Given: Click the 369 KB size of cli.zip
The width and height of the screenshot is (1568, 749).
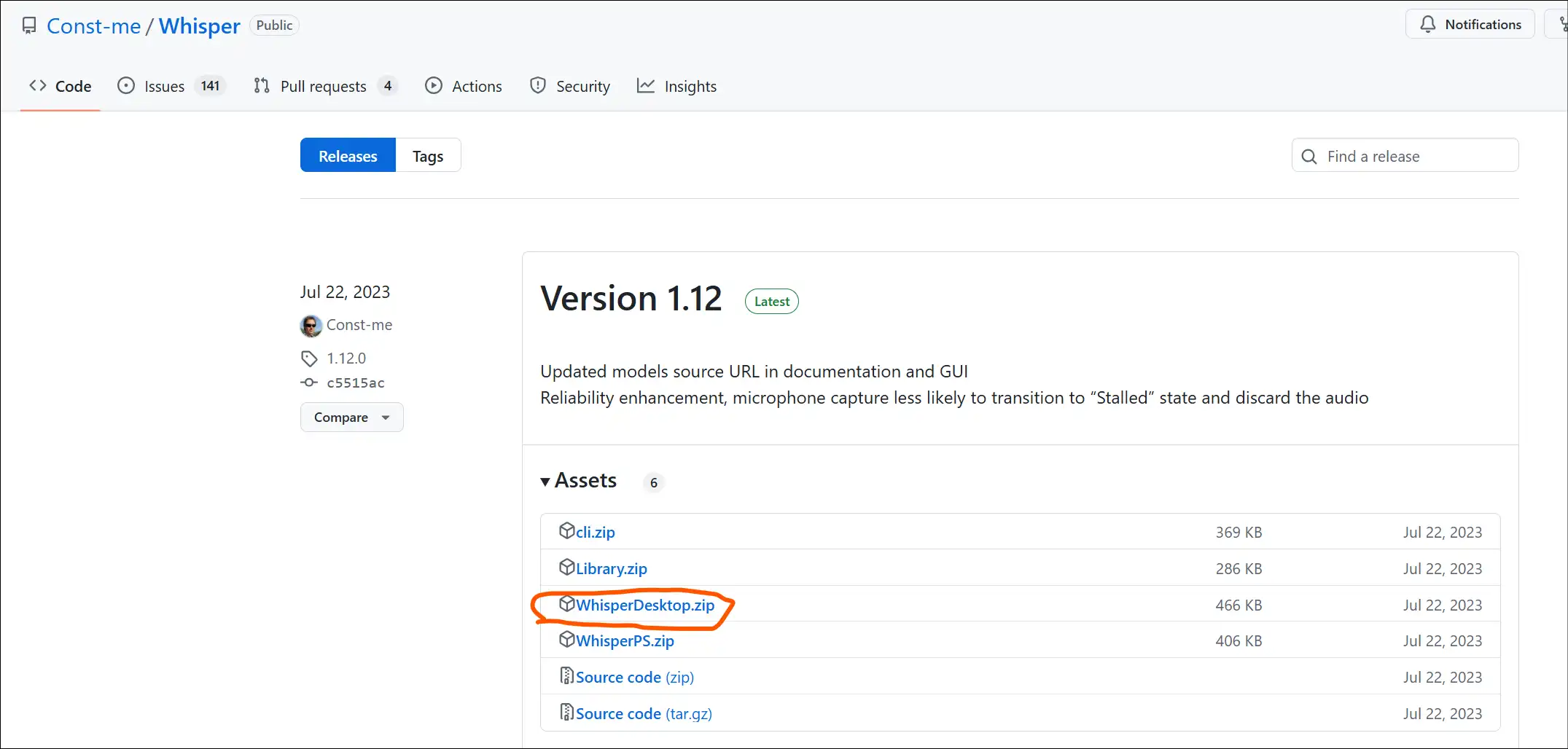Looking at the screenshot, I should [x=1239, y=533].
